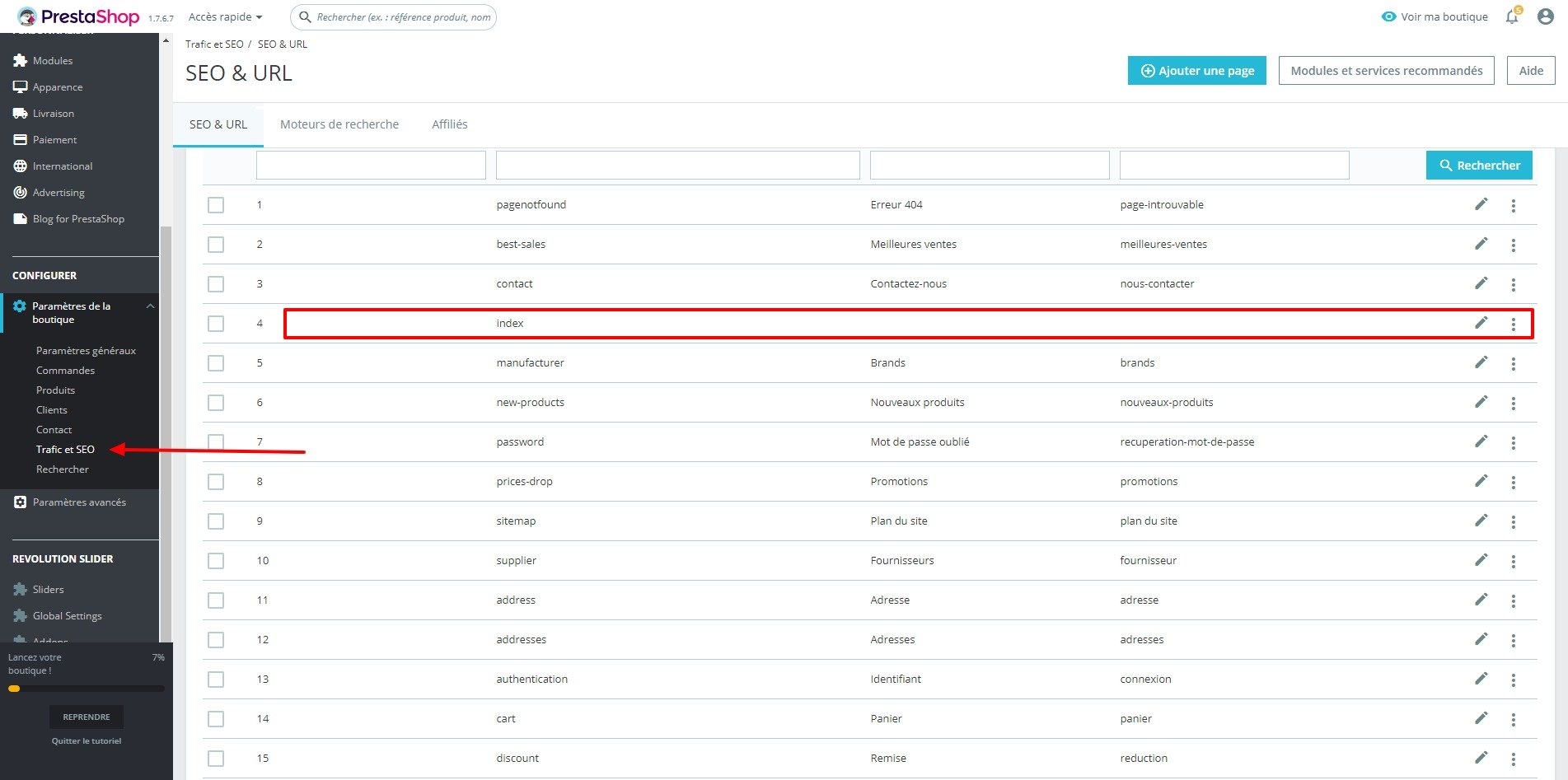Click the Apparence monitor icon in sidebar
This screenshot has height=780, width=1568.
coord(20,86)
